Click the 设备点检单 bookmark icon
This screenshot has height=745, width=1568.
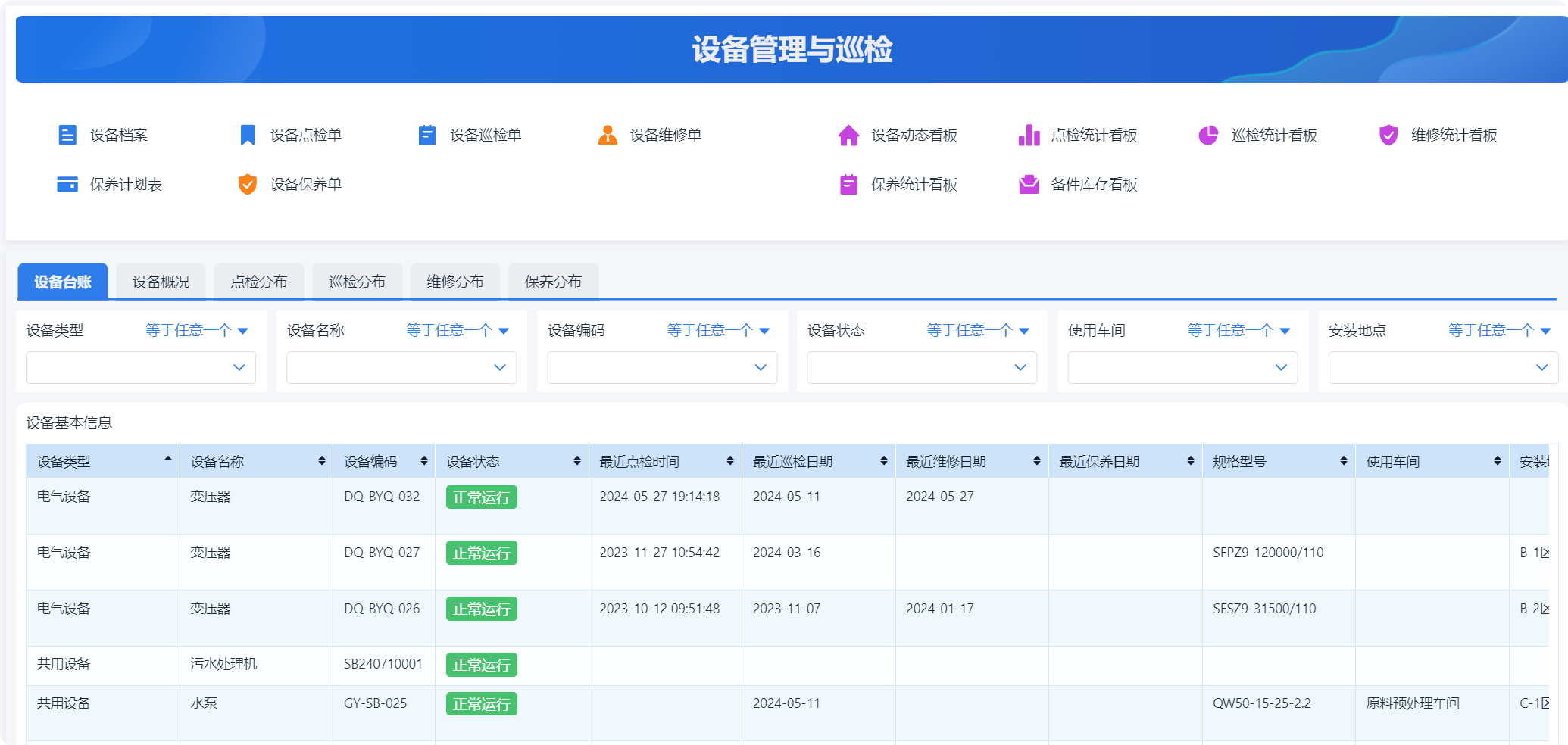(248, 135)
